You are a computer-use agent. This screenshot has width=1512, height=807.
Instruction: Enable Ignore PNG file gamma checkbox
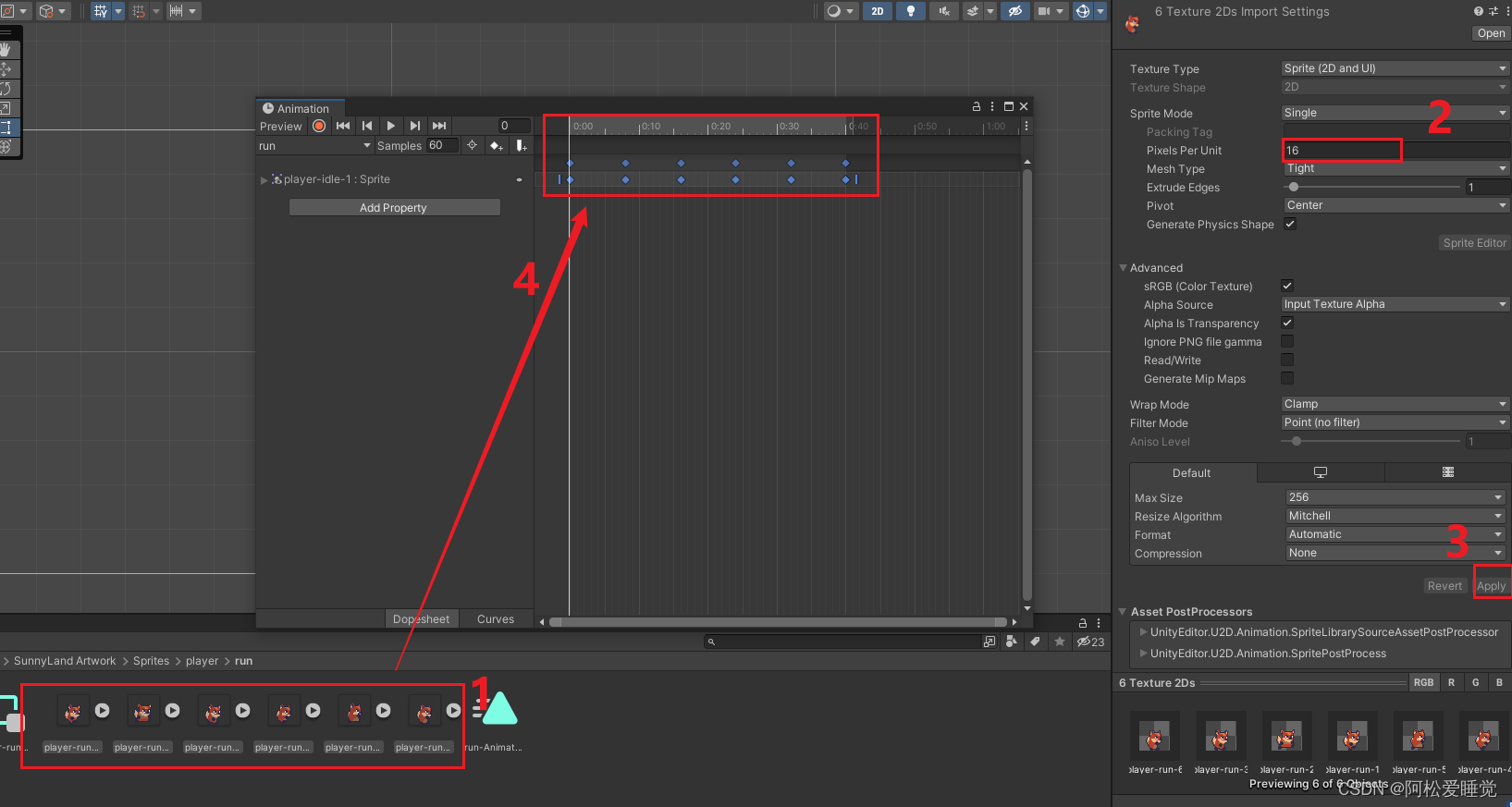[1287, 341]
